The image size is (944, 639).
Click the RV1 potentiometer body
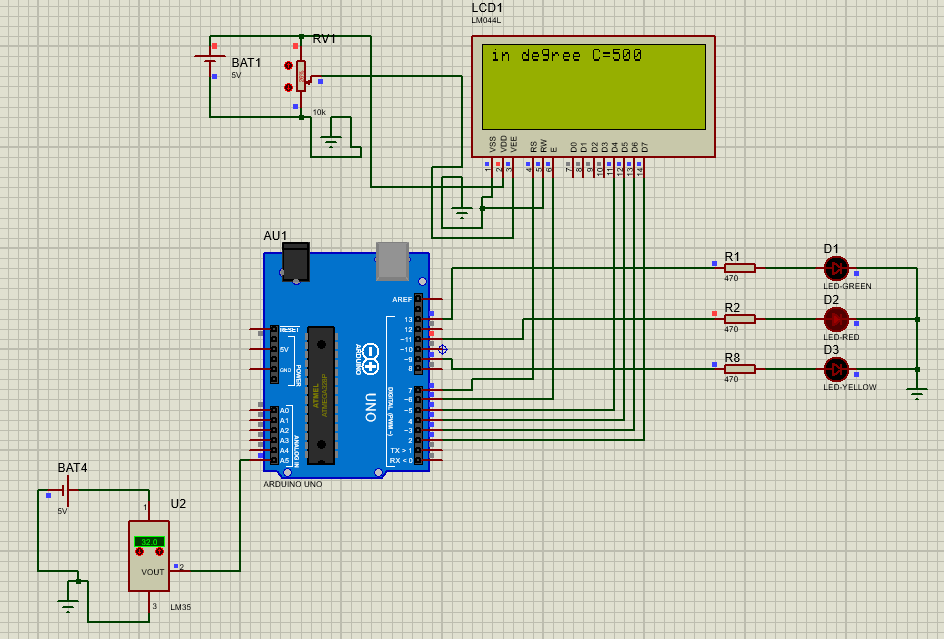click(301, 76)
